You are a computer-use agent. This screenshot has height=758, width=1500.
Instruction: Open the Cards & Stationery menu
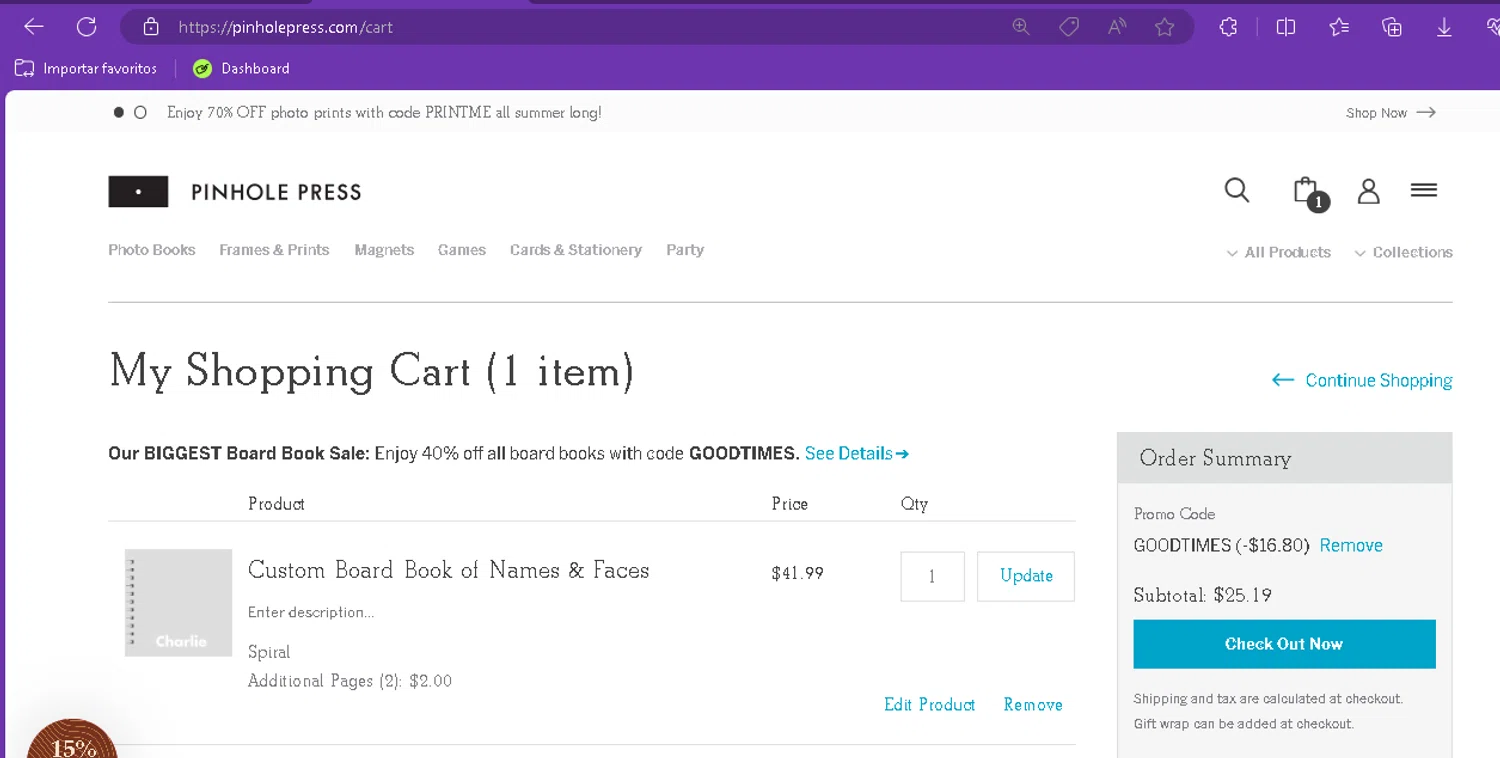point(576,250)
